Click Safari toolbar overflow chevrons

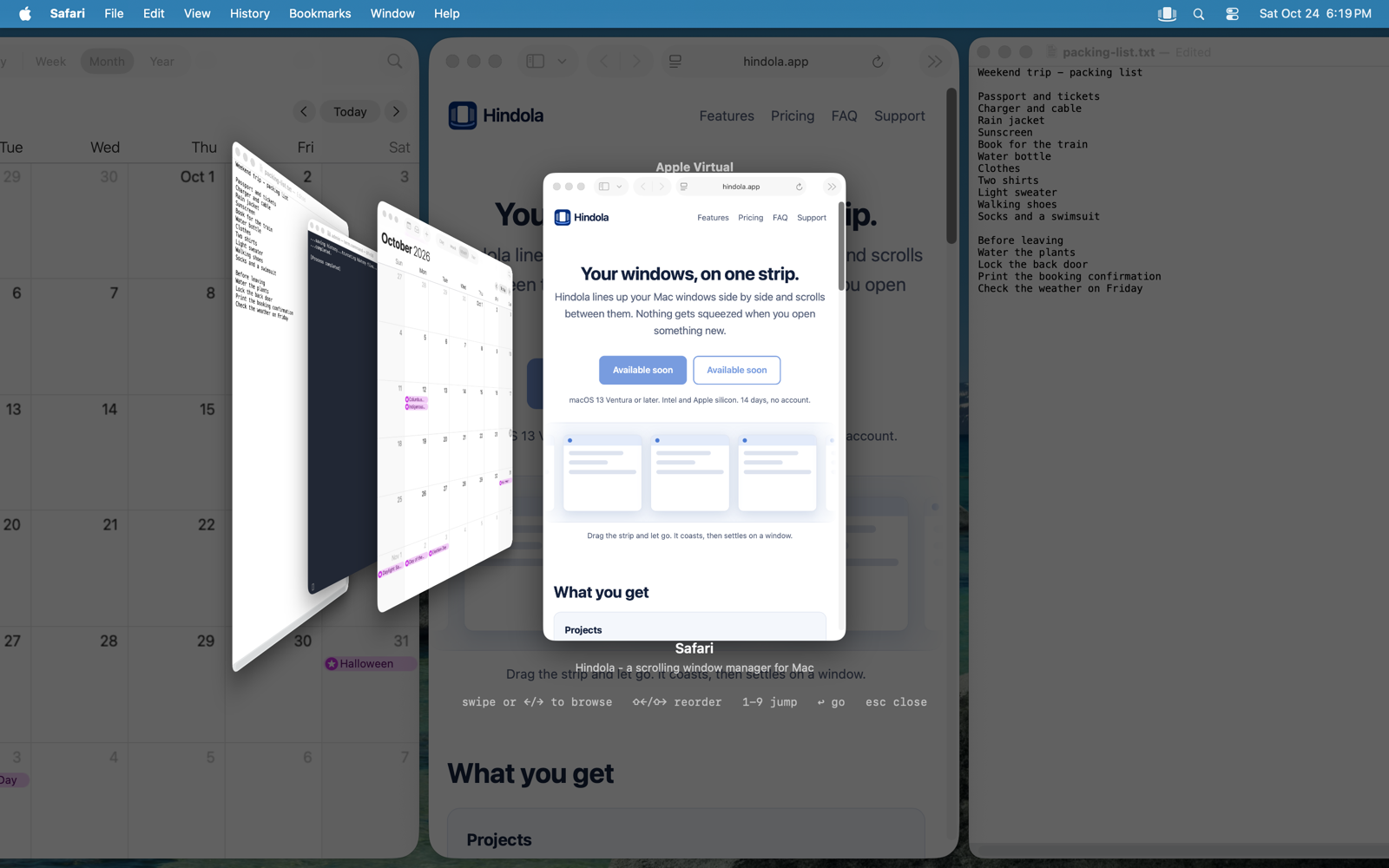click(x=934, y=62)
